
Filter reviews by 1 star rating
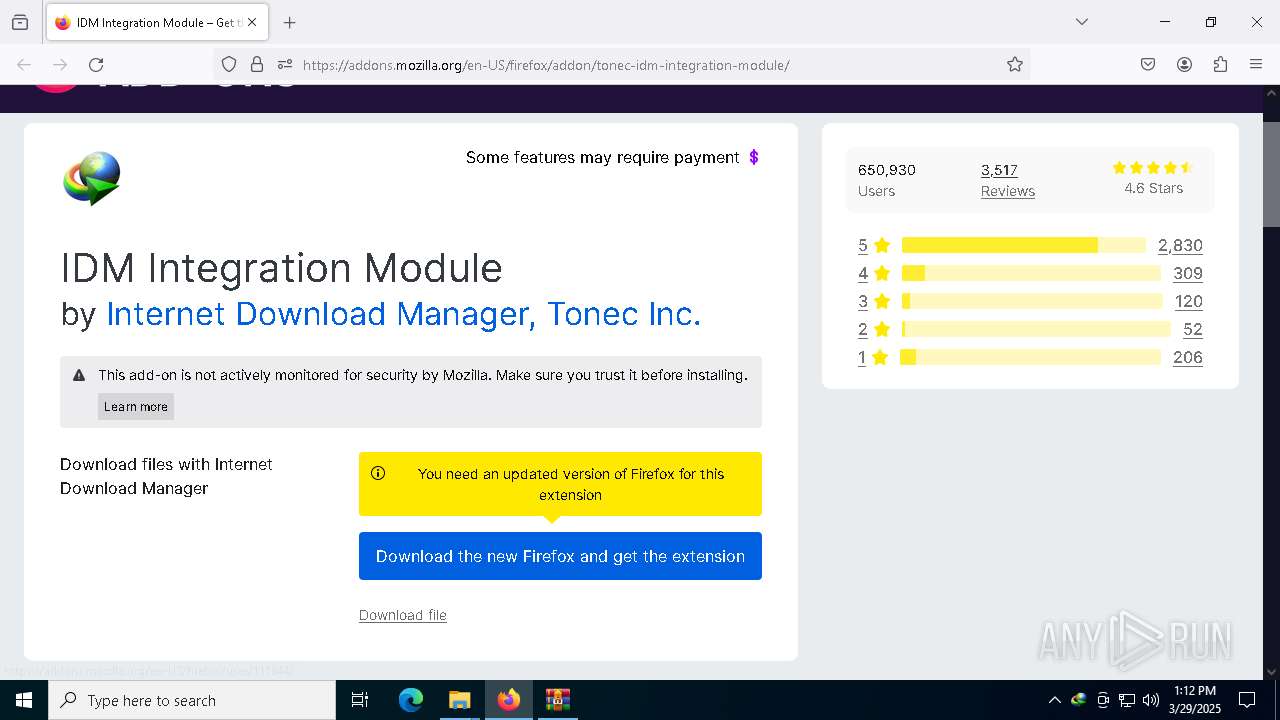[x=873, y=357]
